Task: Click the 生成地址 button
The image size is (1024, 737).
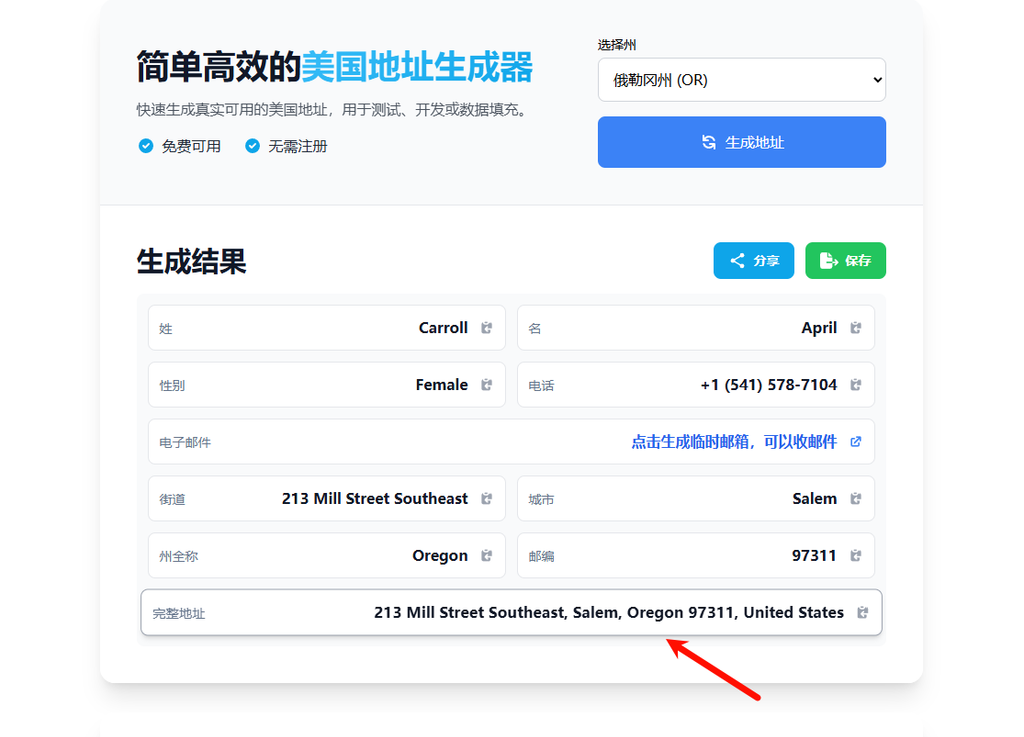Action: [742, 142]
